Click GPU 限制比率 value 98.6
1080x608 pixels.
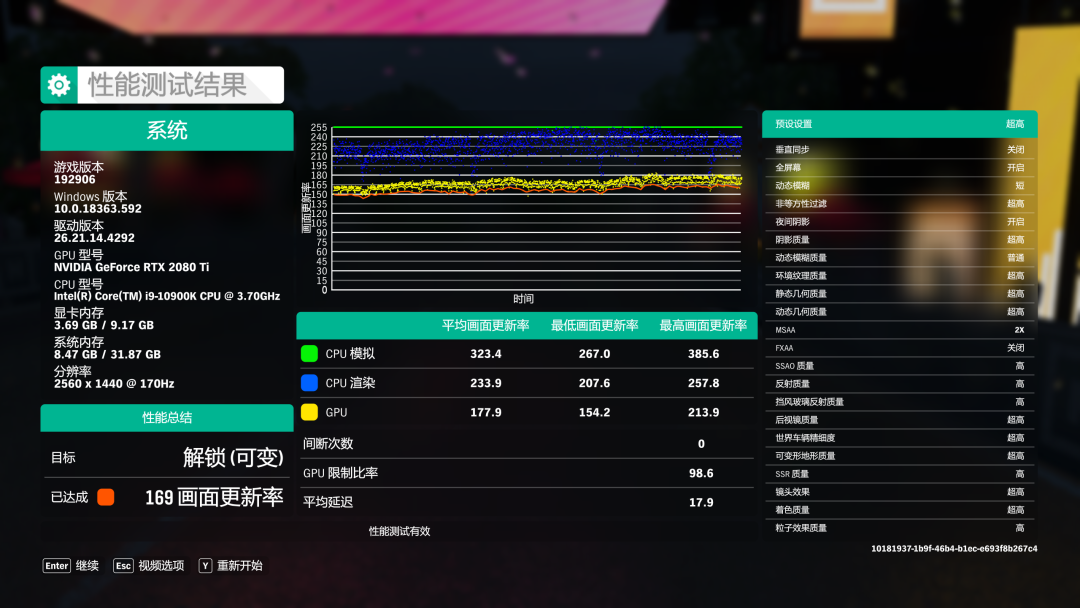click(x=701, y=473)
